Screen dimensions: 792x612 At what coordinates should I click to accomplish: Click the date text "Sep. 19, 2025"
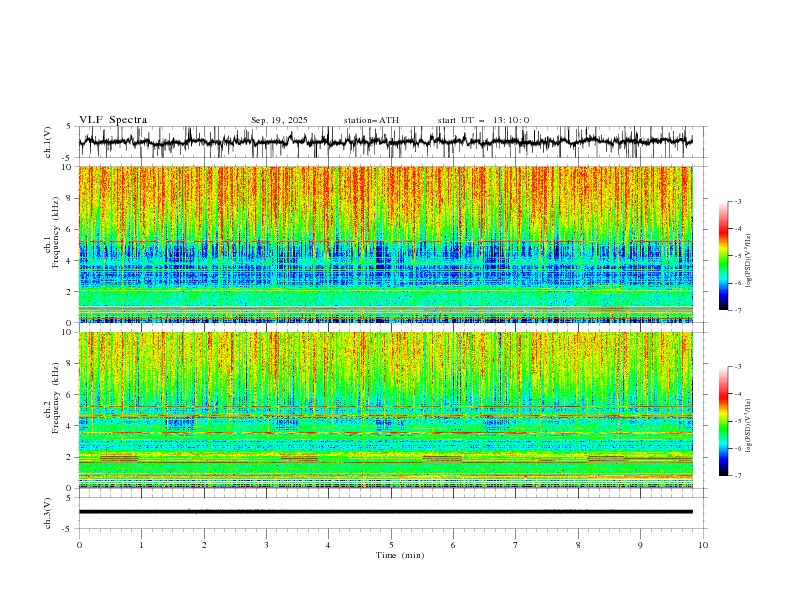[x=279, y=120]
